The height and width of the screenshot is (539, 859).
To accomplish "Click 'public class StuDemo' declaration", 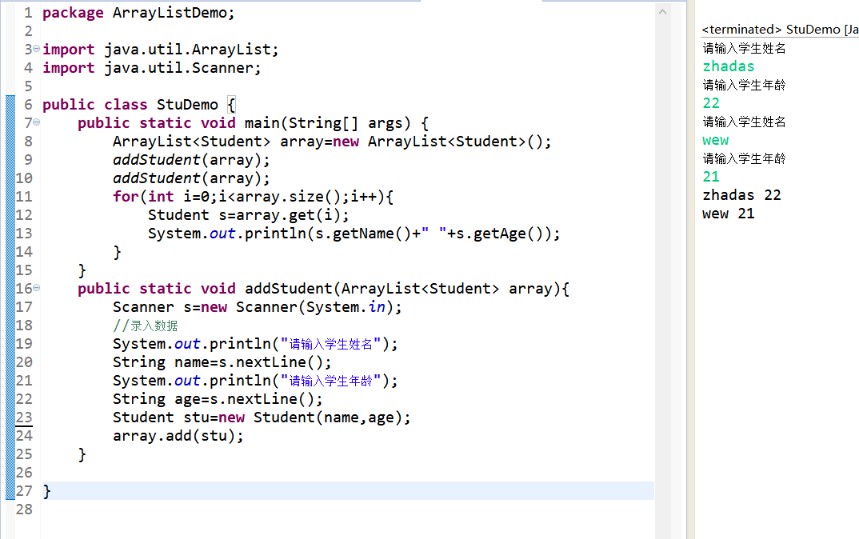I will click(x=130, y=105).
